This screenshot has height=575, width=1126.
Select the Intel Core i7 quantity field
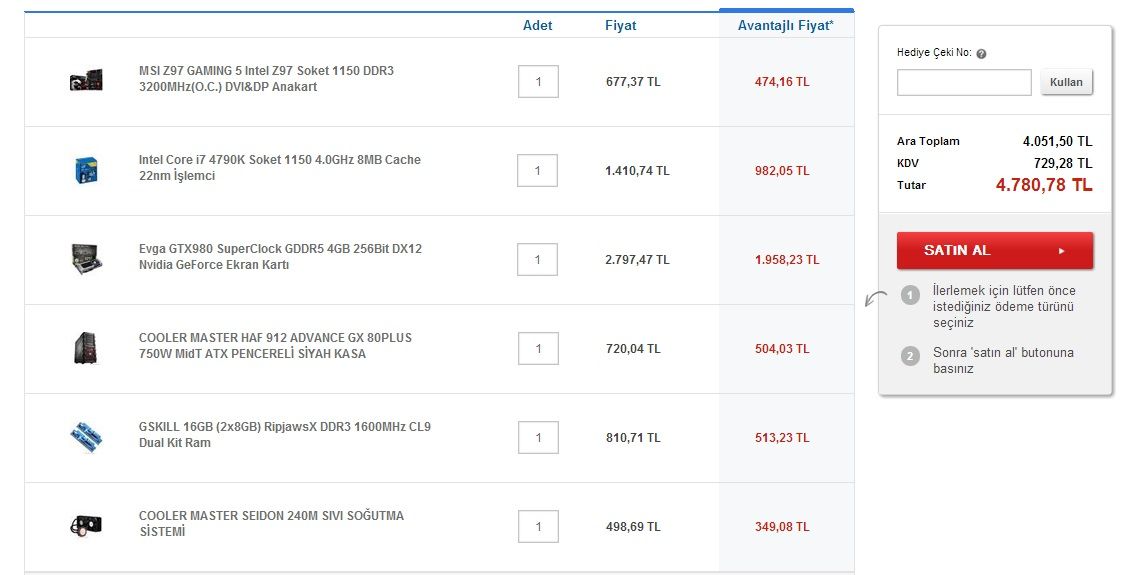[538, 171]
